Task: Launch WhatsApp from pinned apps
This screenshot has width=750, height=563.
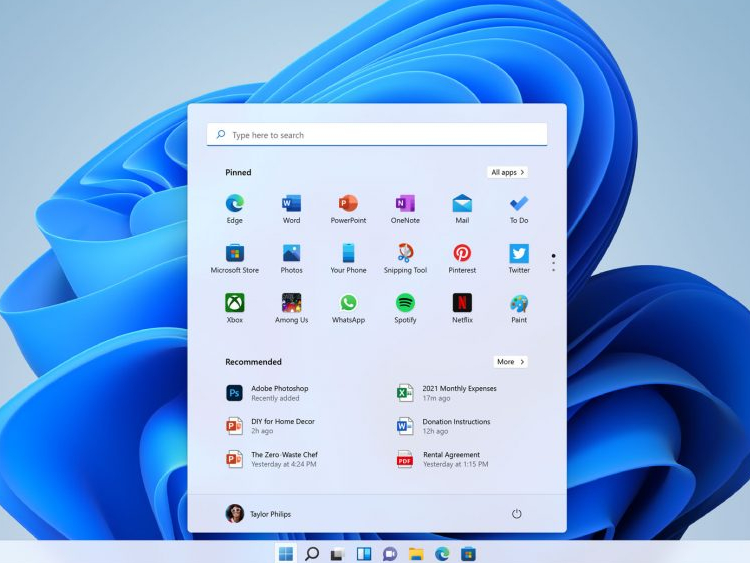Action: (x=348, y=309)
